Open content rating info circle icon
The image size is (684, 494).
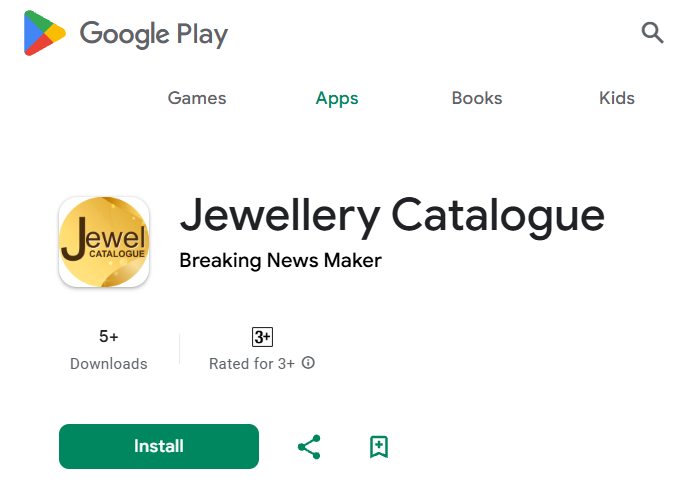coord(308,363)
